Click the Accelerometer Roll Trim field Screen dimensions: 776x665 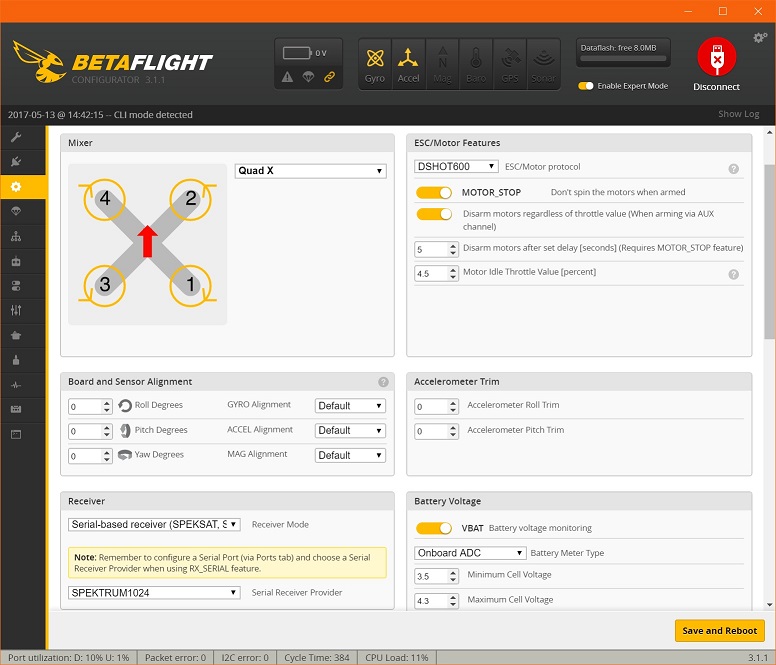436,406
